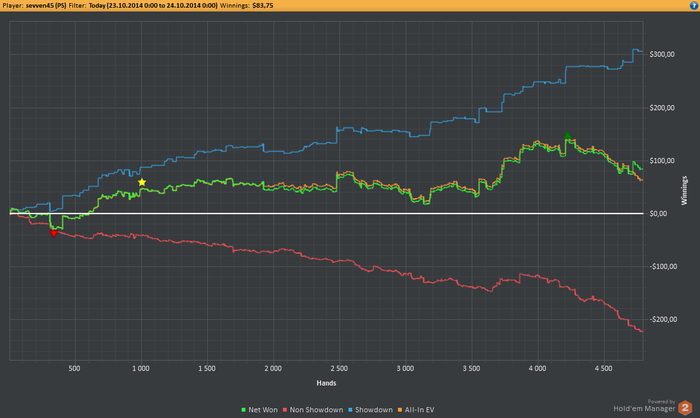
Task: Toggle the Non Showdown legend entry
Action: point(313,410)
